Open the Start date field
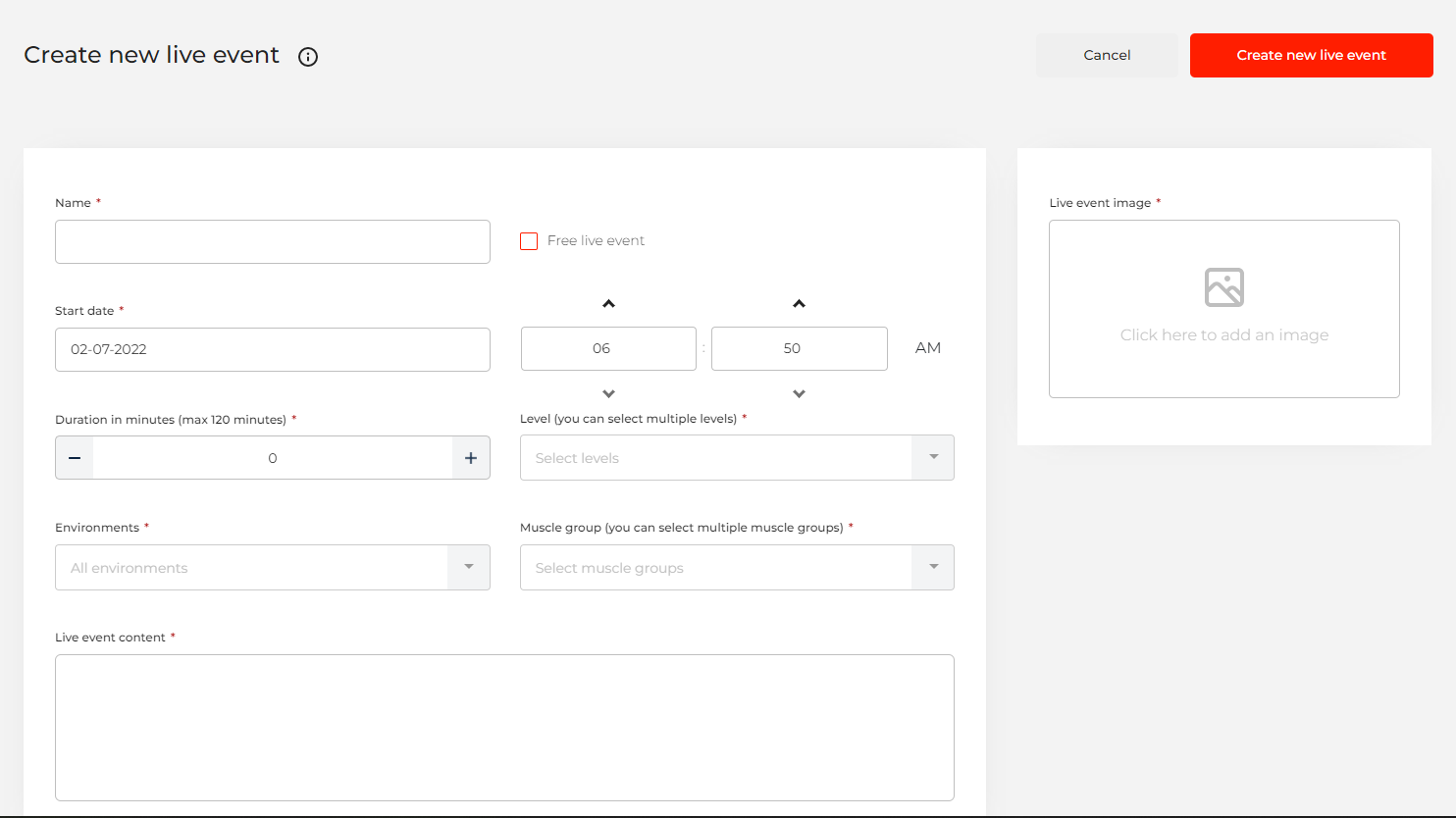The height and width of the screenshot is (818, 1456). click(272, 349)
